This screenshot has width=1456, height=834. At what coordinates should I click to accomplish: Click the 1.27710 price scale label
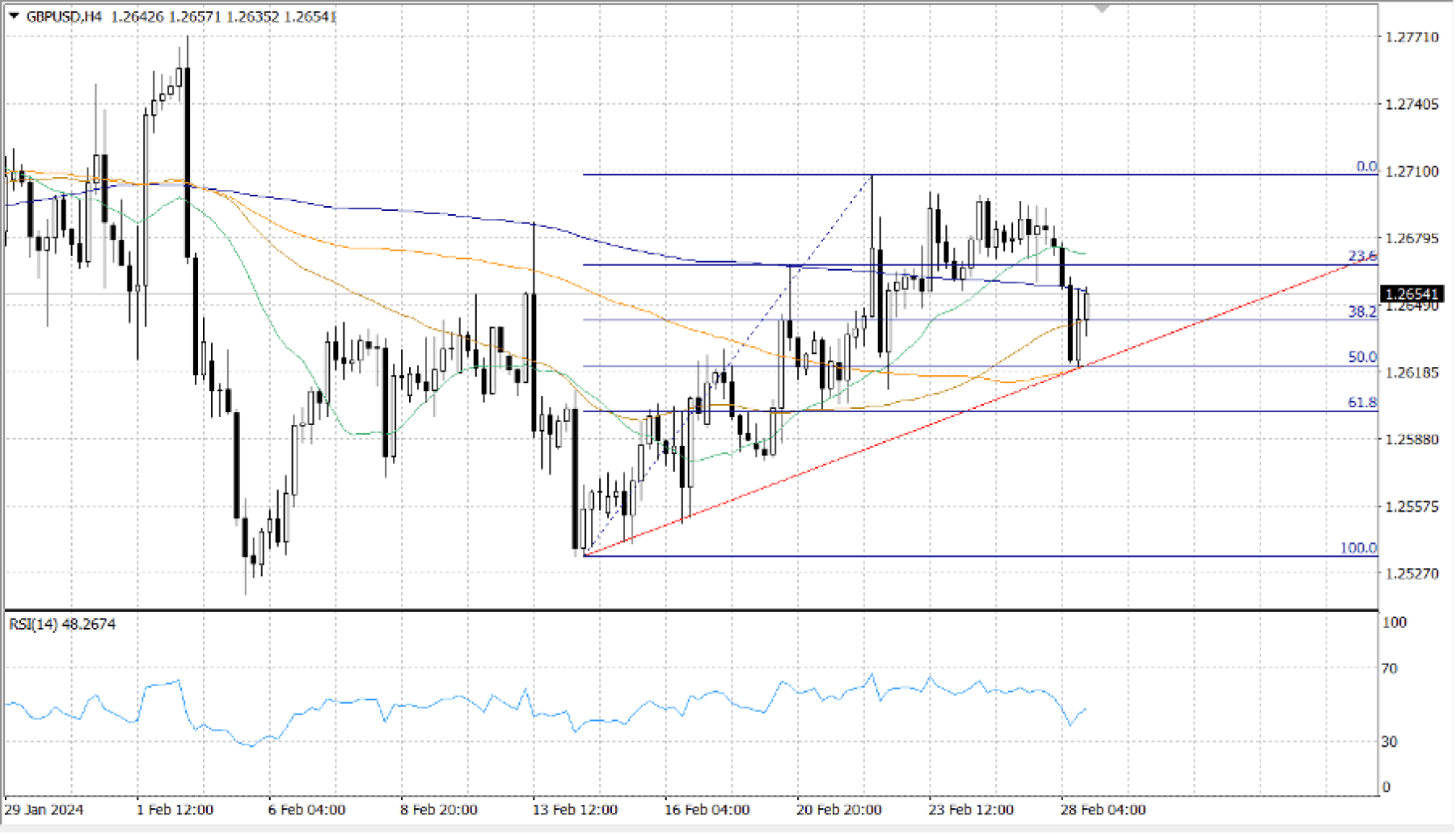(1412, 37)
